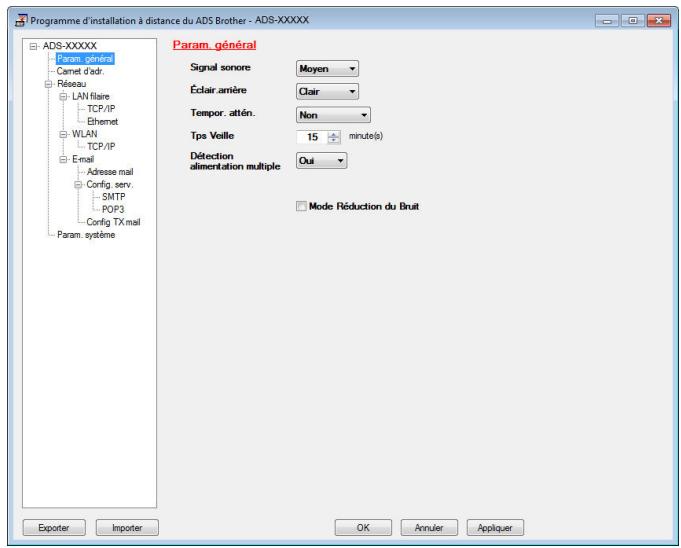Open the Éclair.arrière dropdown
Viewport: 681px width, 548px height.
327,92
